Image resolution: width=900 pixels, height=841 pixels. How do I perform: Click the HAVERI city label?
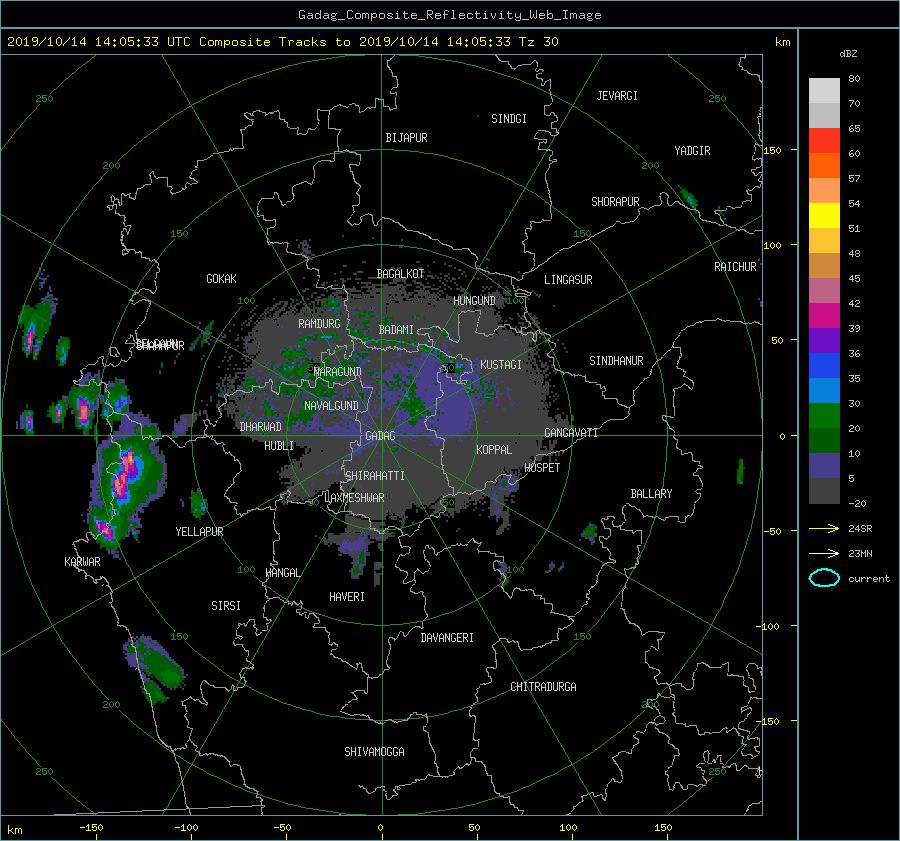click(347, 597)
